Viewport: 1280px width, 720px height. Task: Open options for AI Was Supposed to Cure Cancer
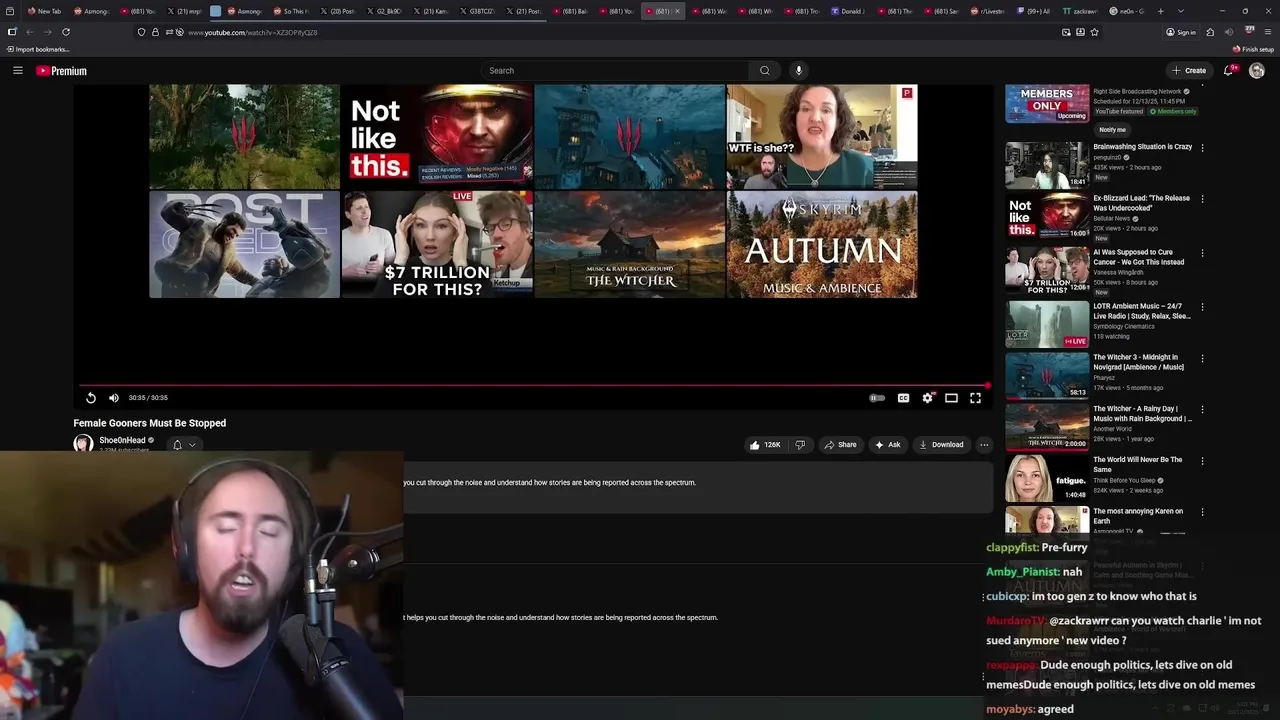pyautogui.click(x=1202, y=254)
